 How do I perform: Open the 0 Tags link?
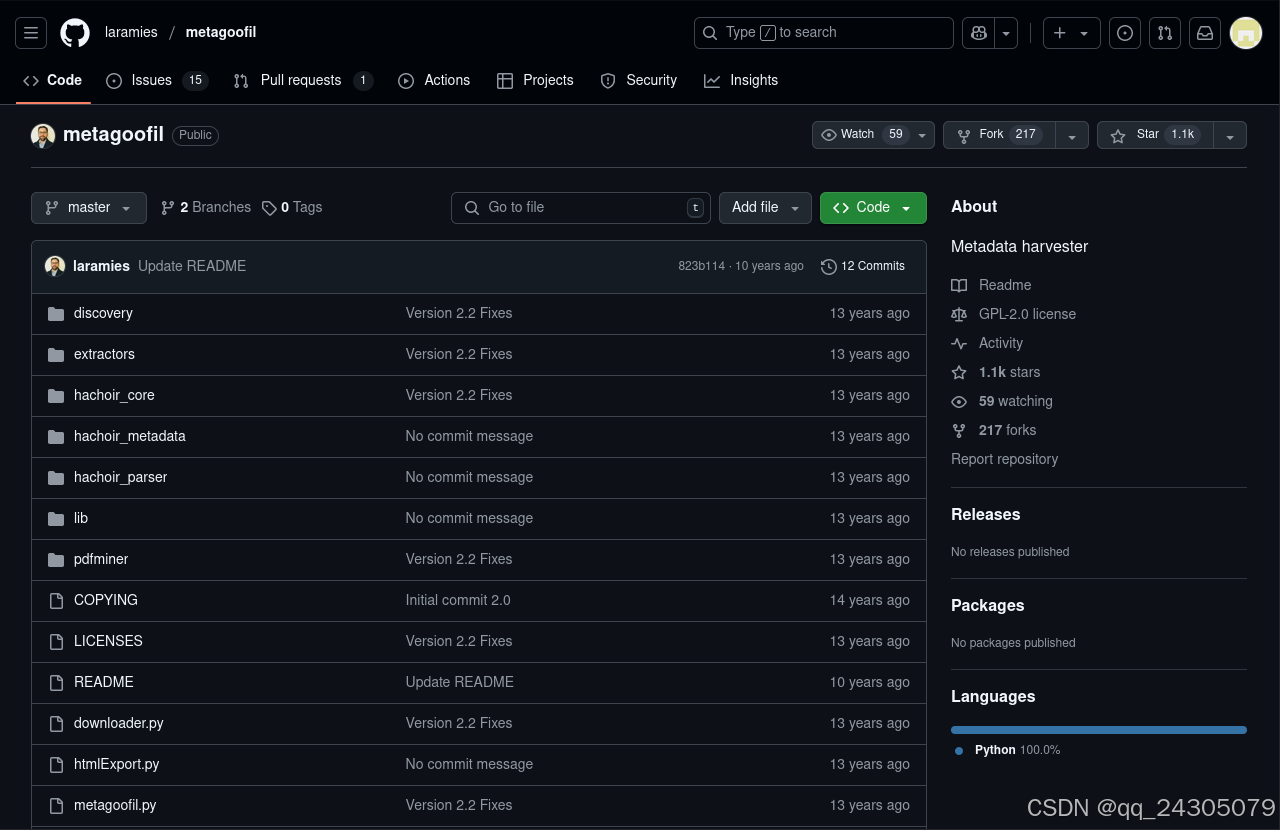coord(292,208)
